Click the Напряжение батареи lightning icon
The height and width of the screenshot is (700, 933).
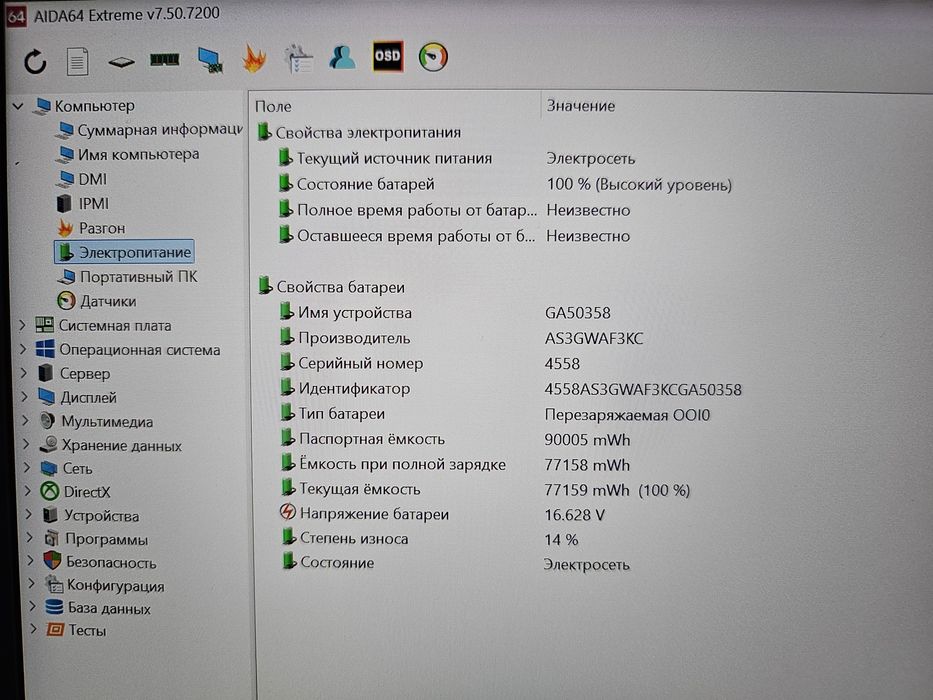288,512
